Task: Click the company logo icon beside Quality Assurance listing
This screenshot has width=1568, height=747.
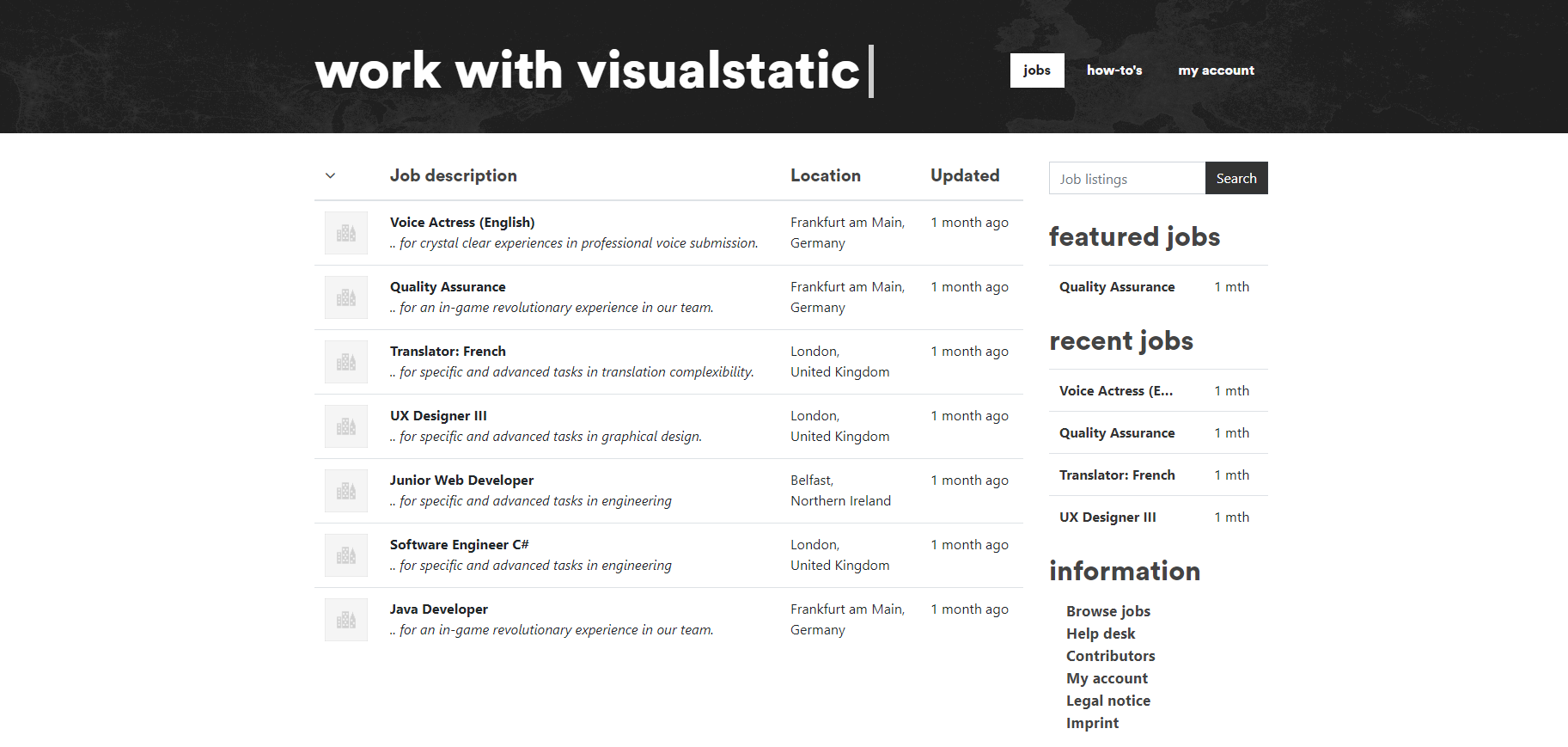Action: (346, 297)
